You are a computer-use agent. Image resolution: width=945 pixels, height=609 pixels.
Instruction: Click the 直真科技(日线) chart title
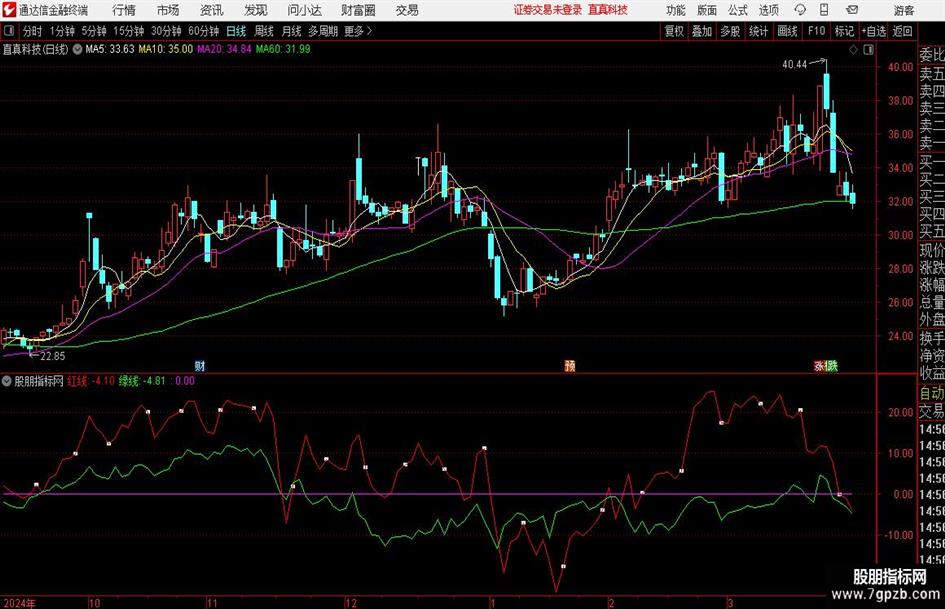pyautogui.click(x=36, y=49)
